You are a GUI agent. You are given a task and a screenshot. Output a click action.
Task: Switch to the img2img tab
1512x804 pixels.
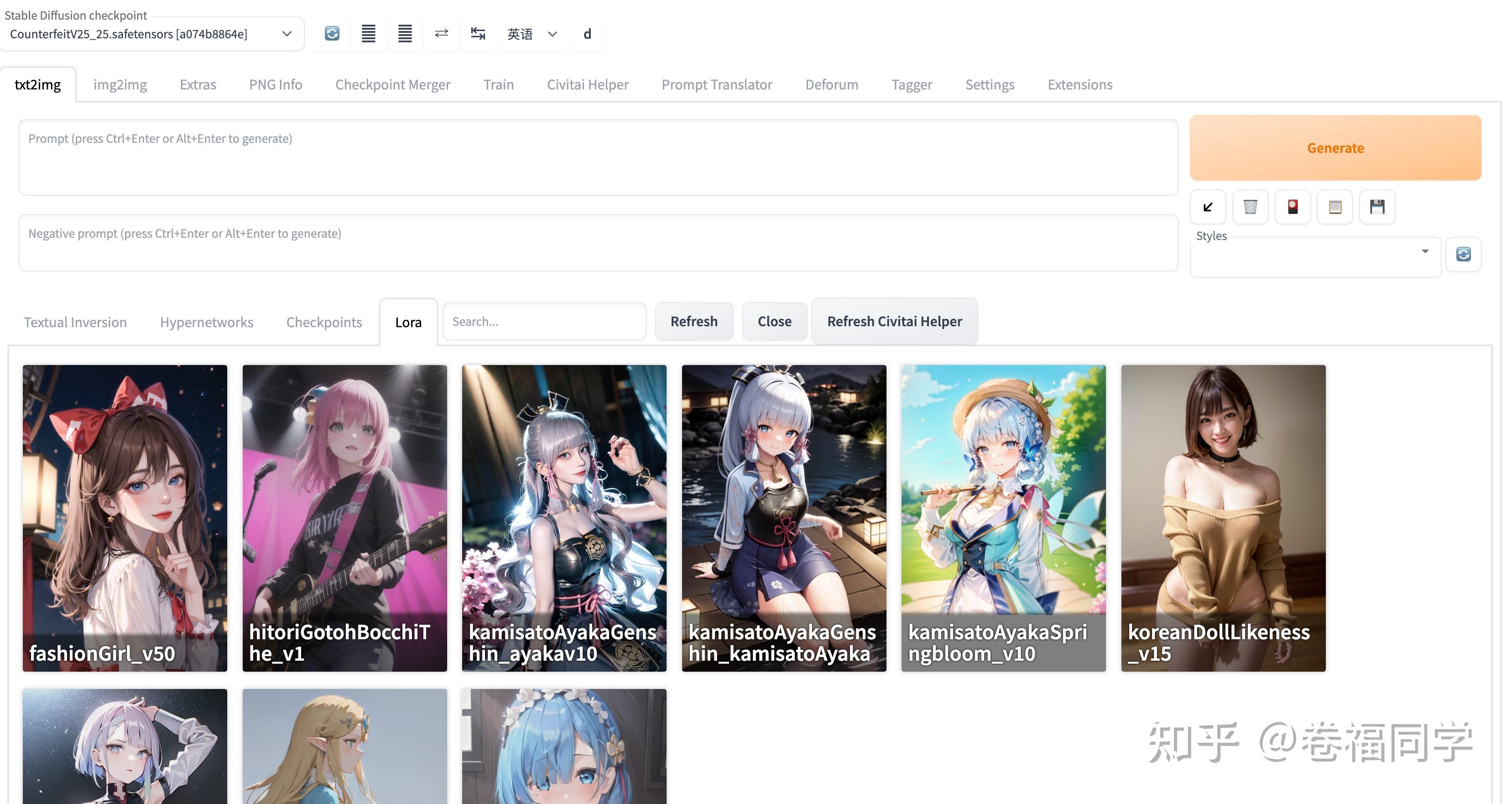(120, 85)
